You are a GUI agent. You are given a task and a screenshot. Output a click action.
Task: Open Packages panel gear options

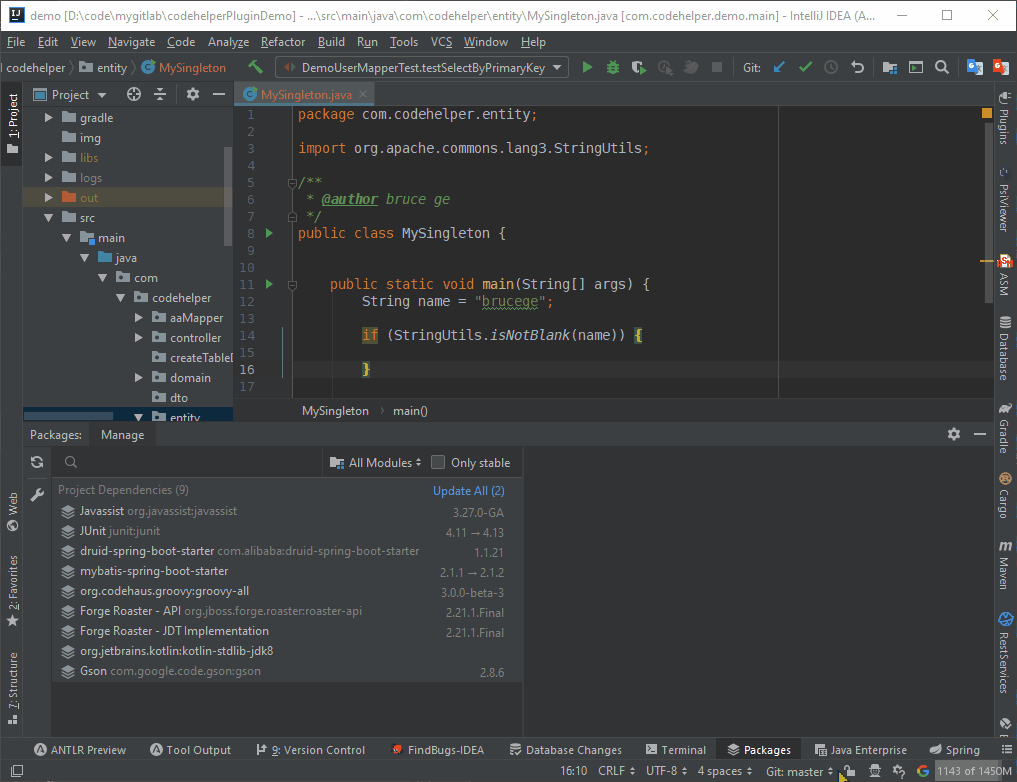(x=953, y=434)
